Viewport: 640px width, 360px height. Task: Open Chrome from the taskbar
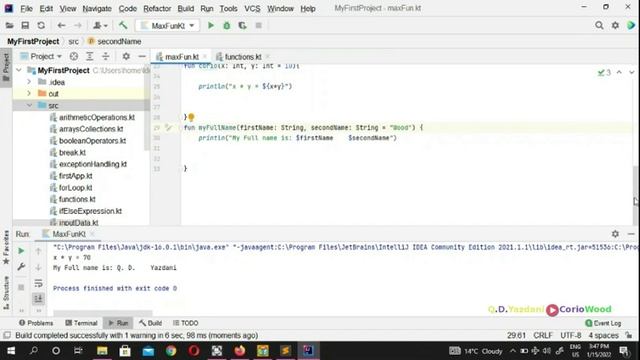click(171, 351)
